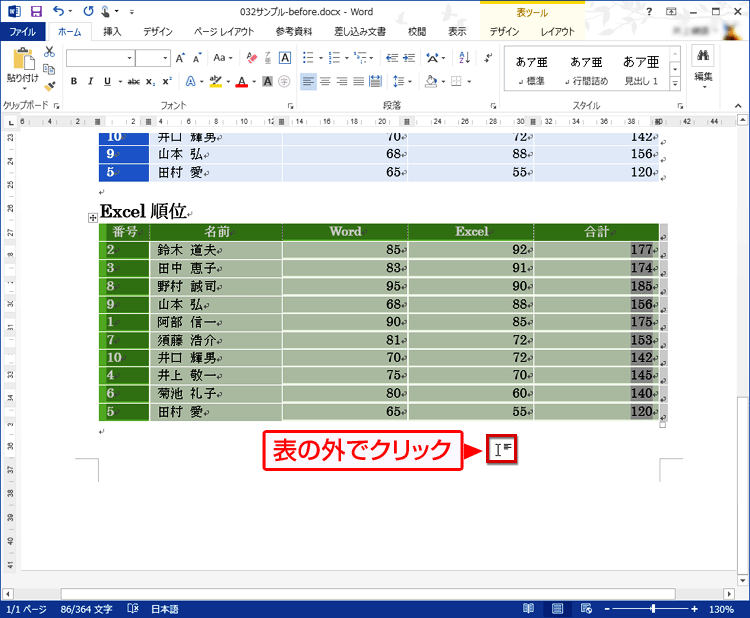Toggle Strikethrough formatting
The image size is (750, 618).
[x=133, y=82]
